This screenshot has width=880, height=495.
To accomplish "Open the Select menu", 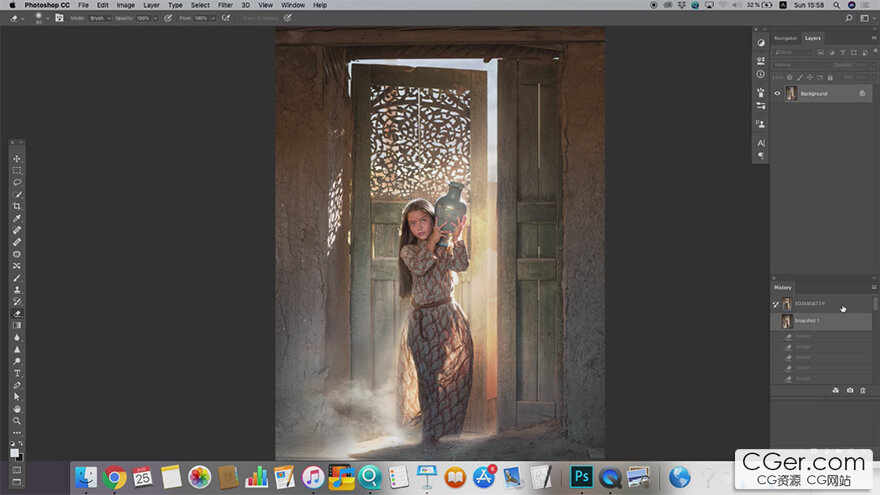I will point(200,5).
